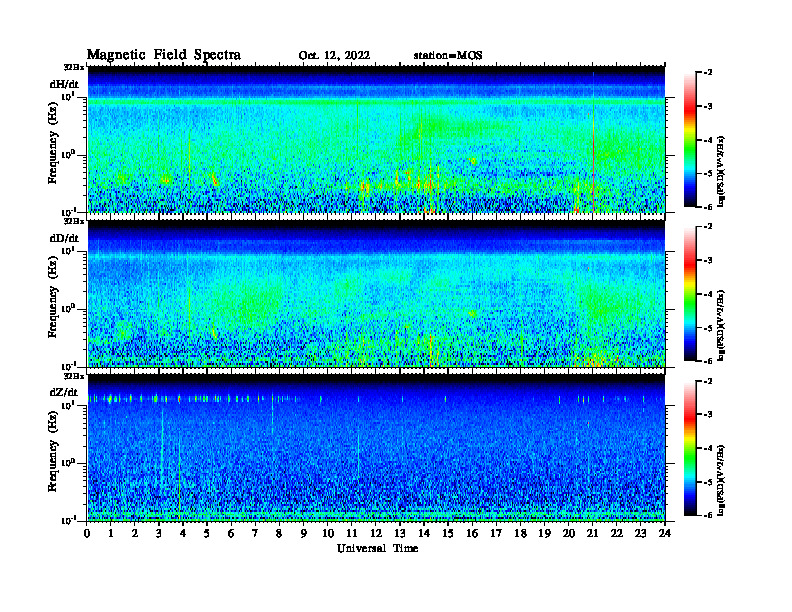The width and height of the screenshot is (792, 612).
Task: Click the 'Magnetic Field Spectra' title
Action: (164, 55)
